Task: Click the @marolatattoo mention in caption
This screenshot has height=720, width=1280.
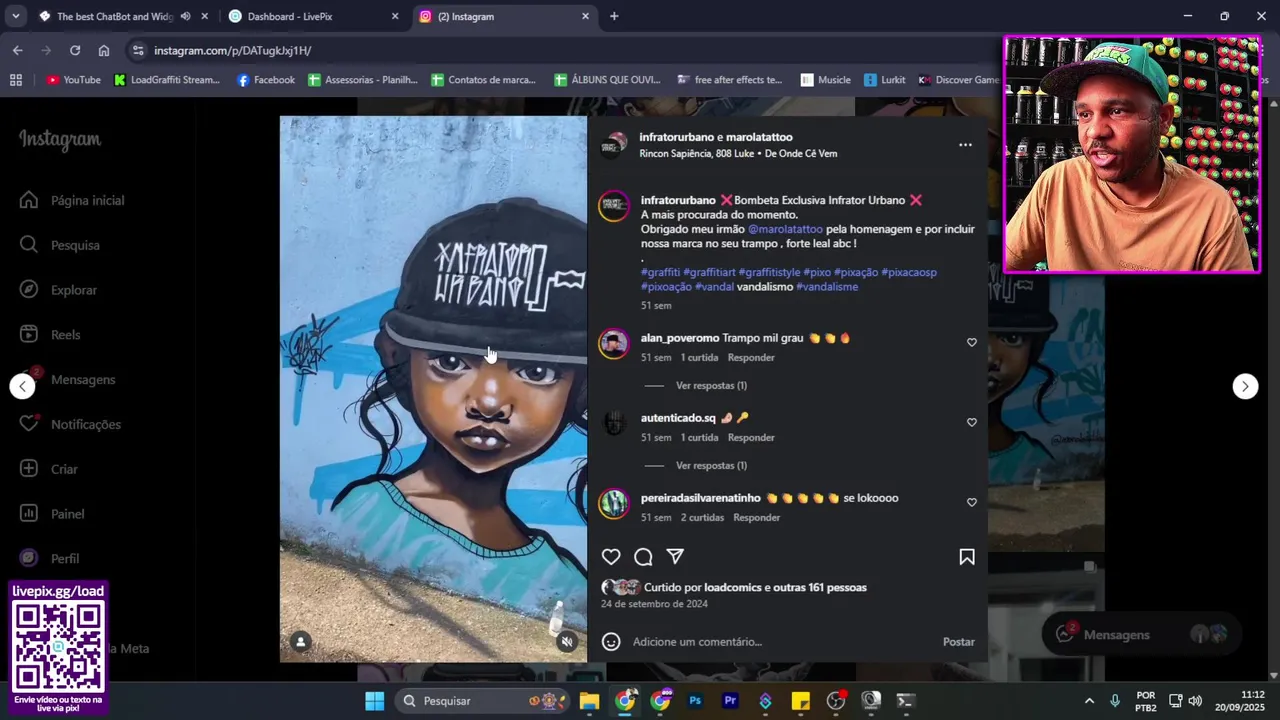Action: click(x=785, y=229)
